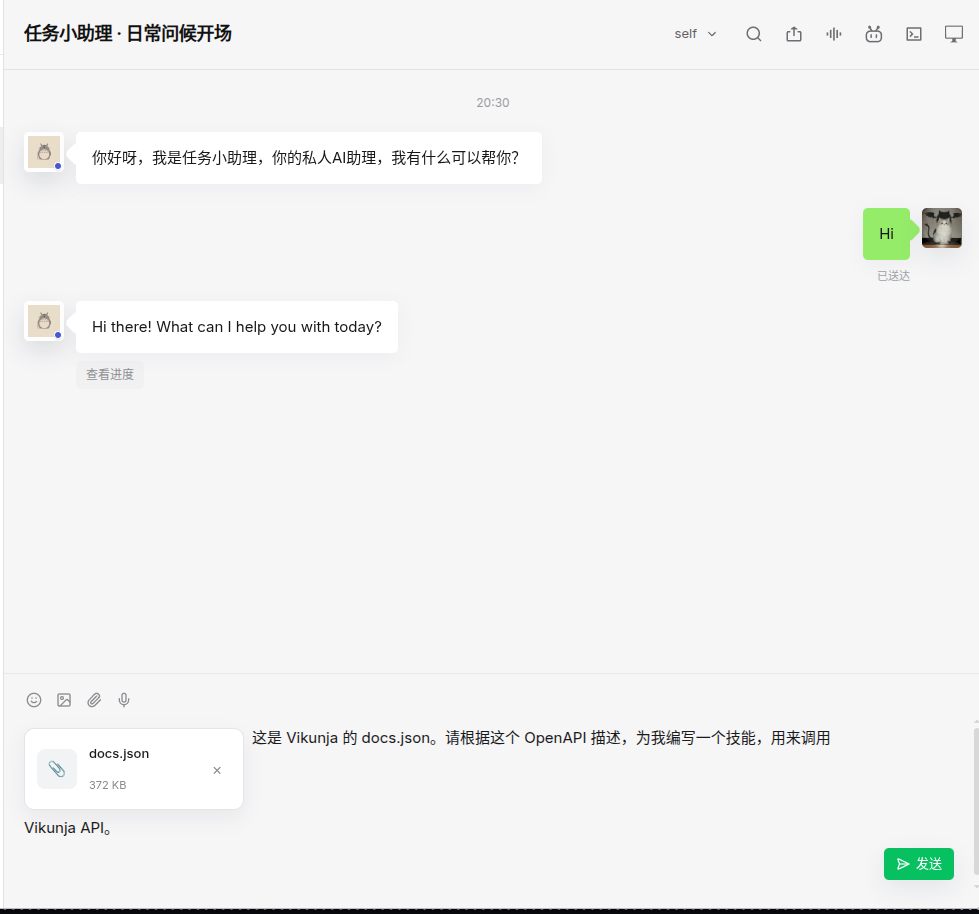Click the 20:30 timestamp

(493, 102)
